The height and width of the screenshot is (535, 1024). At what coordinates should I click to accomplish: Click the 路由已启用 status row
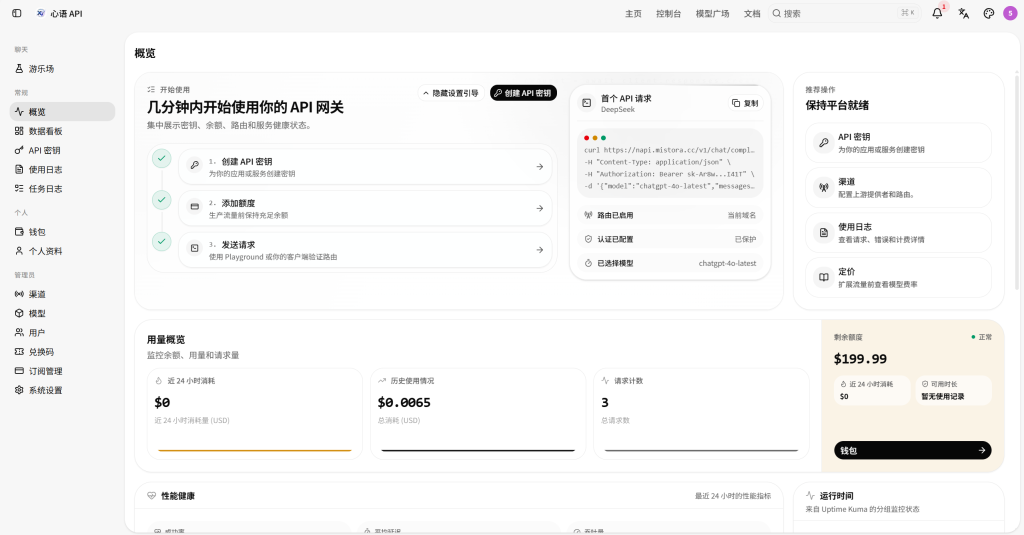point(670,215)
